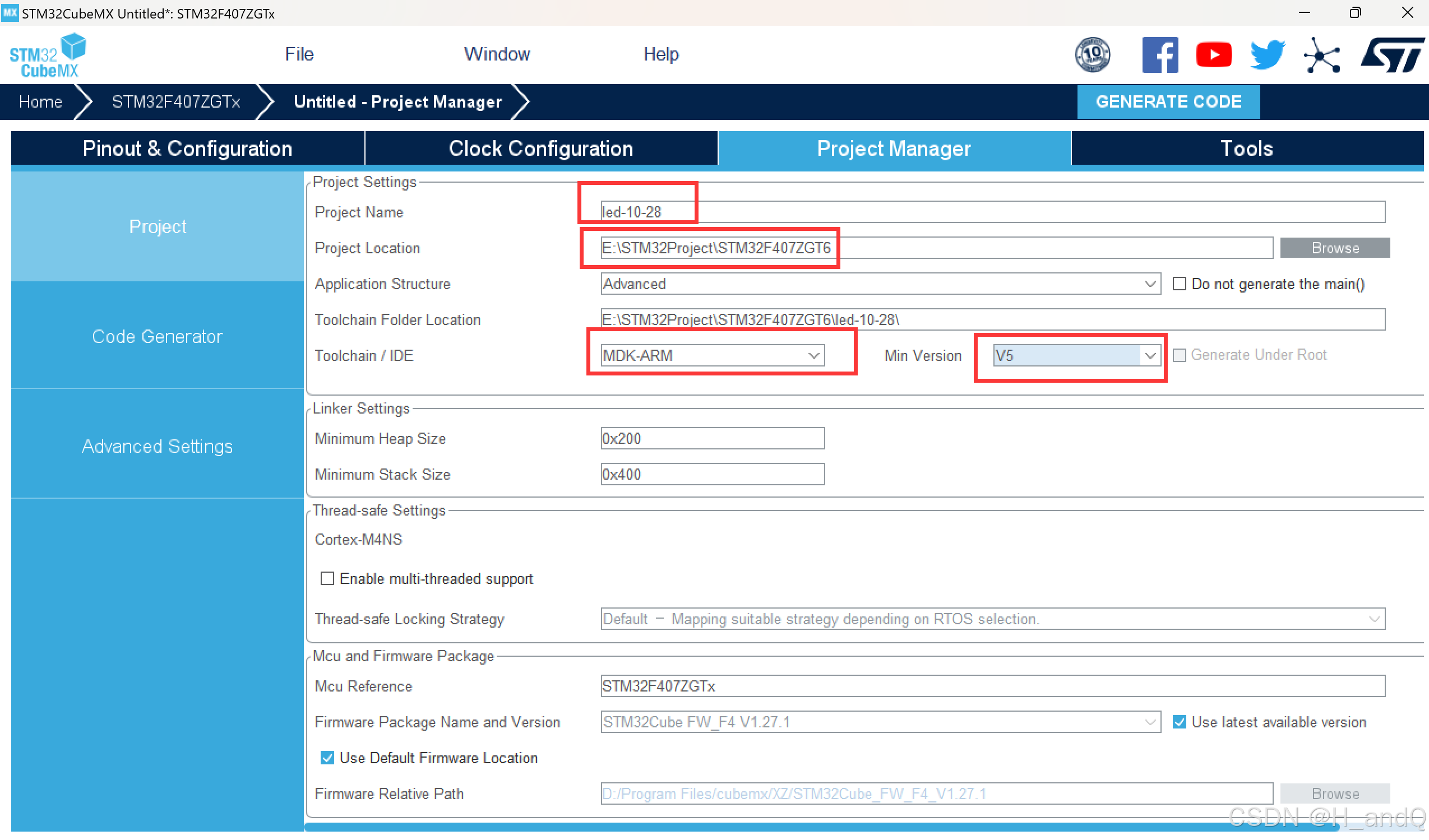The height and width of the screenshot is (840, 1429).
Task: Click the GENERATE CODE button
Action: 1168,102
